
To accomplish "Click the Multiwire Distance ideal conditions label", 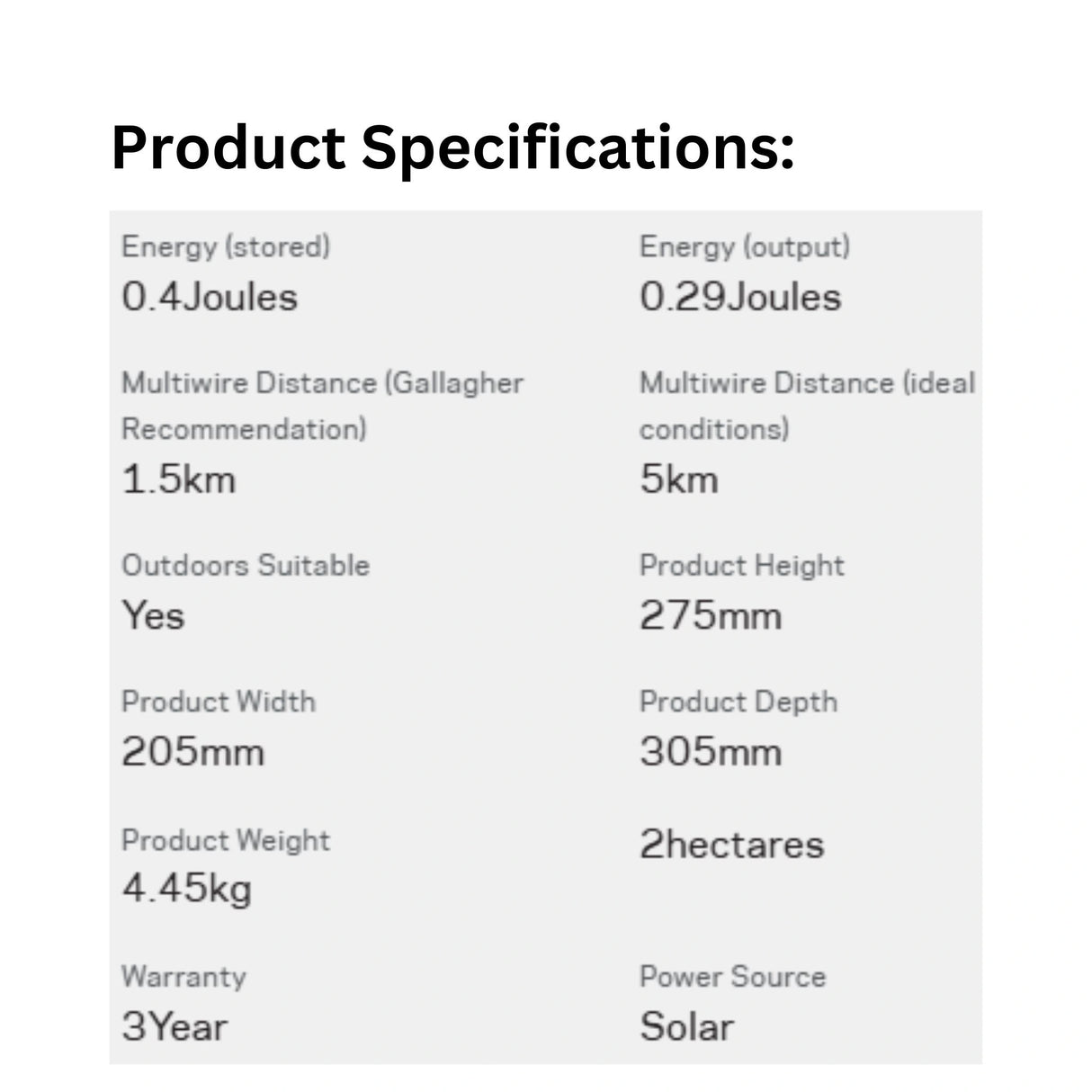I will (x=807, y=406).
